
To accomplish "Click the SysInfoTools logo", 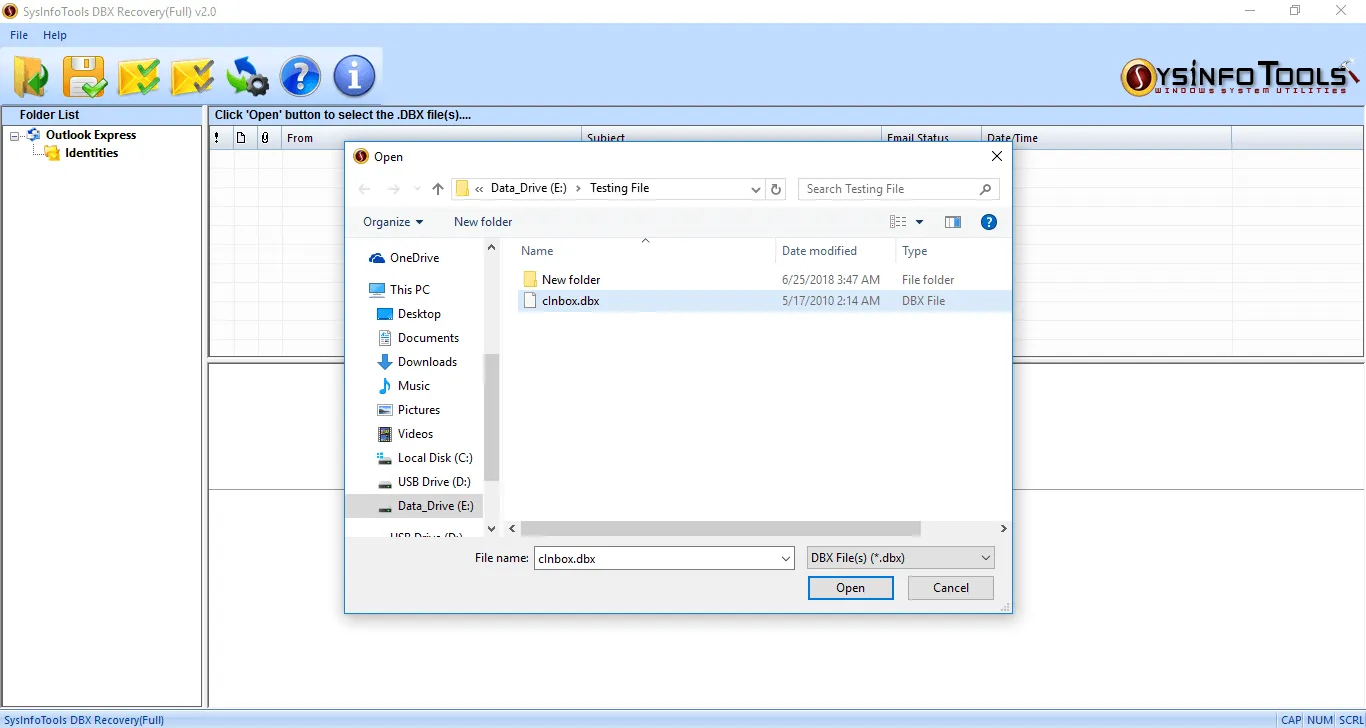I will (x=1239, y=77).
